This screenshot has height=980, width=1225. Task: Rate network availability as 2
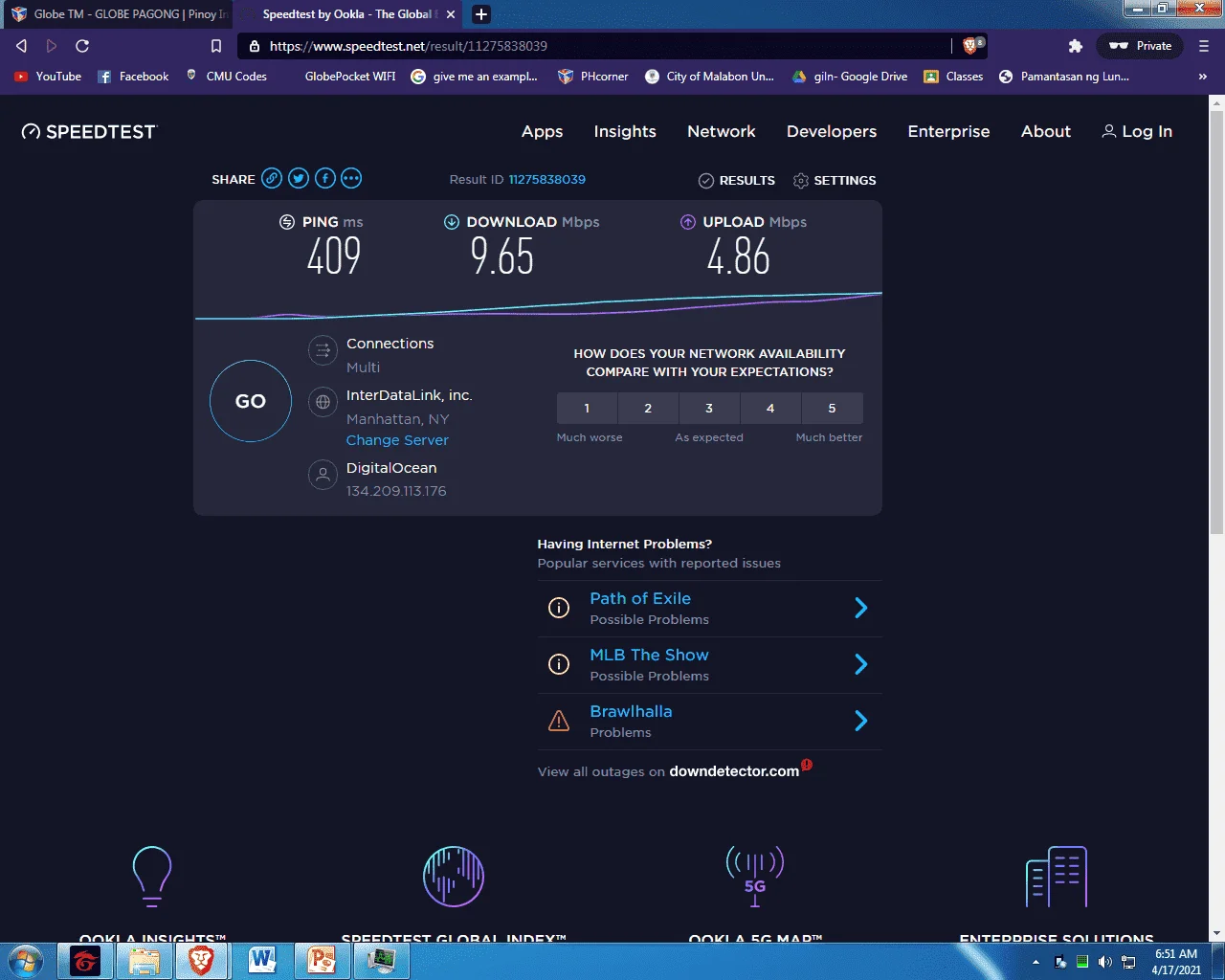click(648, 408)
